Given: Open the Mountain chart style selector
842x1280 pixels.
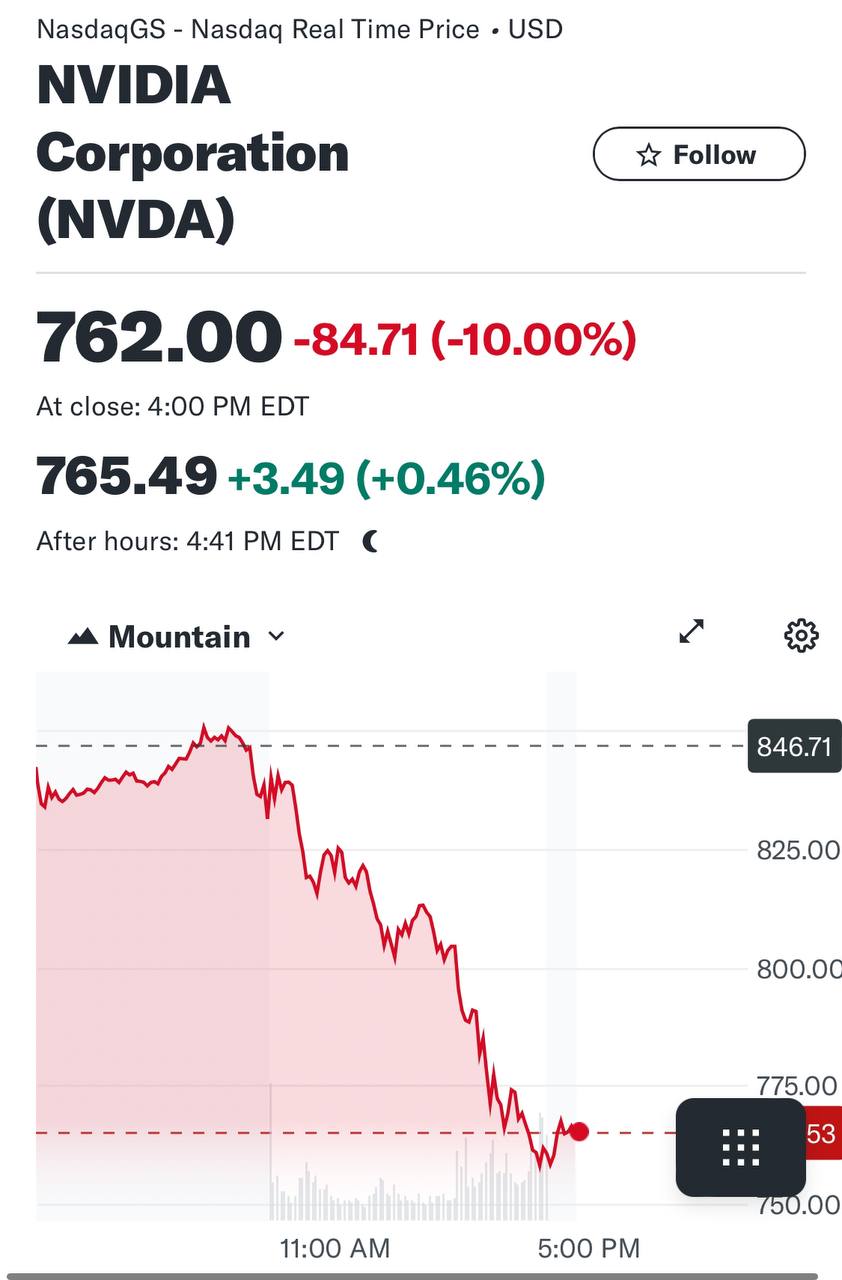Looking at the screenshot, I should tap(178, 637).
